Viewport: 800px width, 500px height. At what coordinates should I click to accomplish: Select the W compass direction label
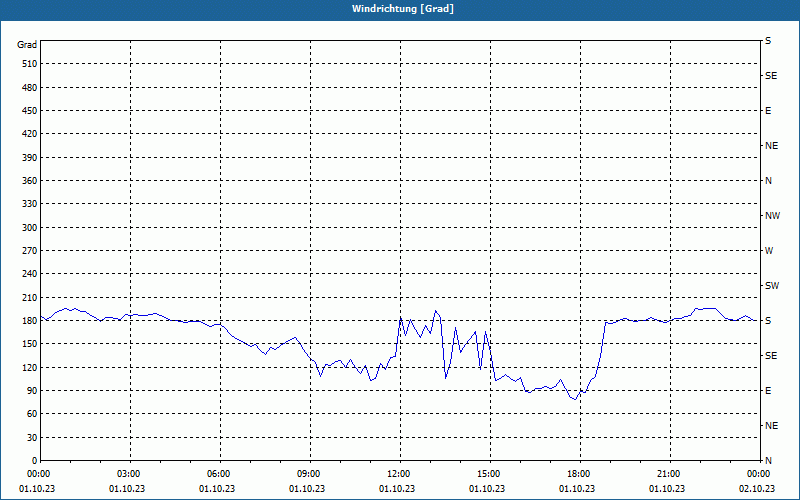[x=769, y=251]
